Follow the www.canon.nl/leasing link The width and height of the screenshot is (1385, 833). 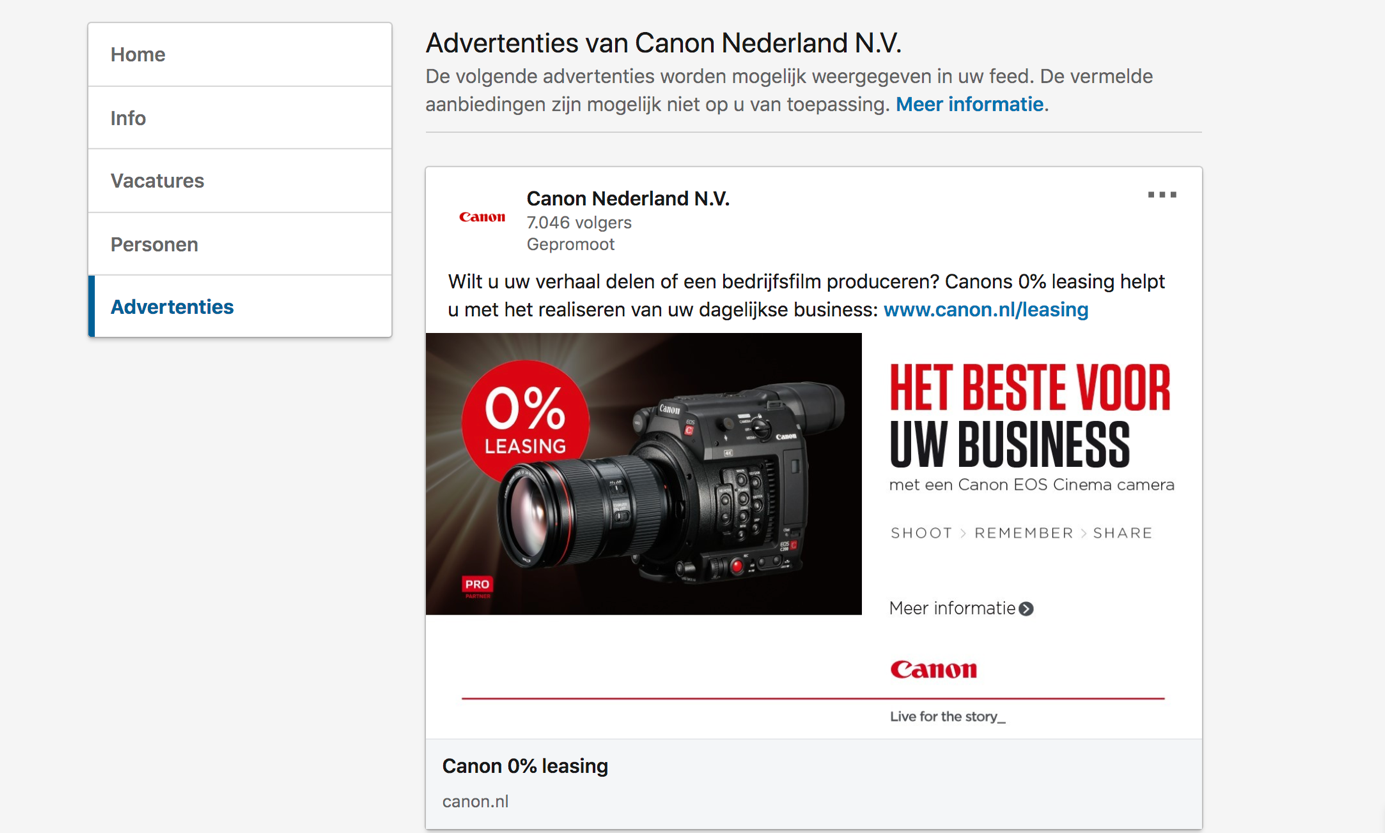click(985, 310)
